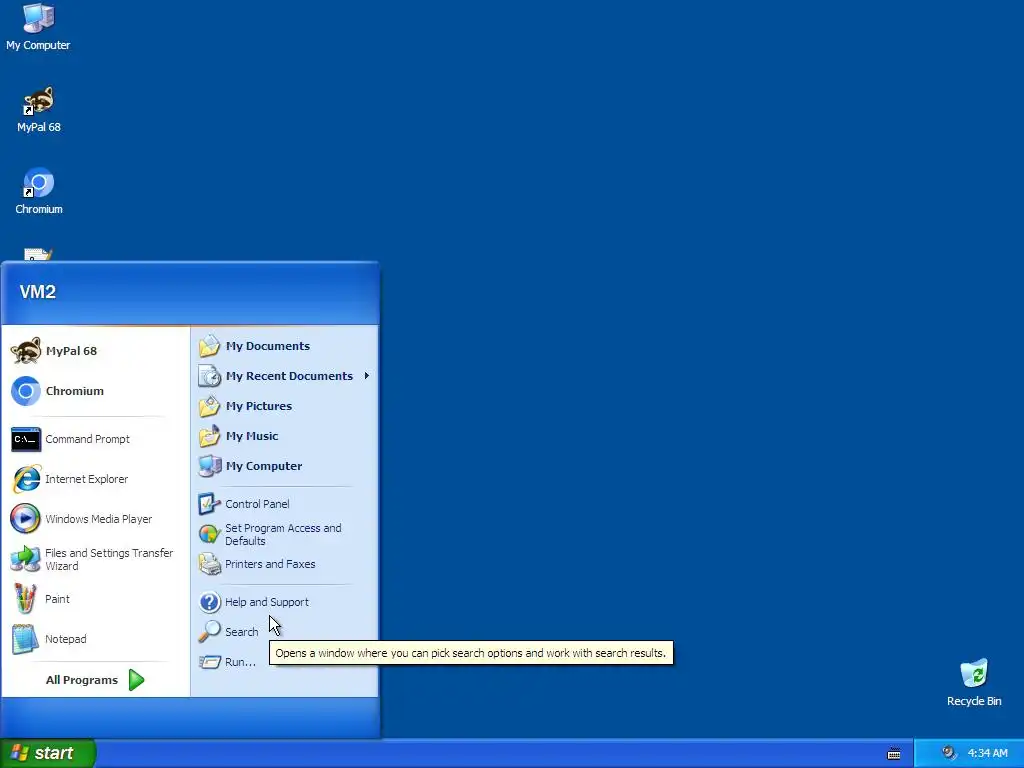
Task: Click the My Recent Documents clock-folder icon
Action: click(210, 376)
